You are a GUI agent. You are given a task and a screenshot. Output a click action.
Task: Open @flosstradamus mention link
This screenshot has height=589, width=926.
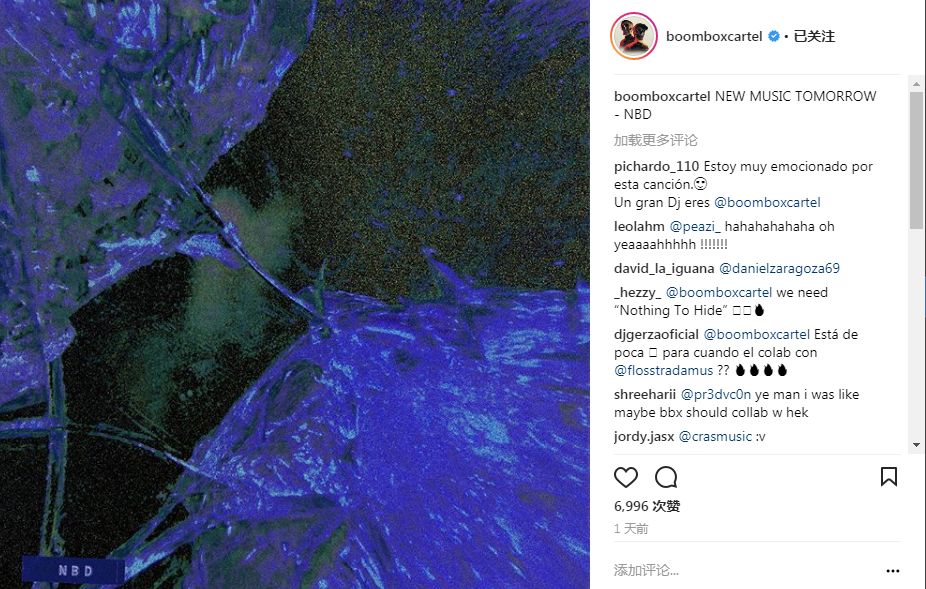663,370
